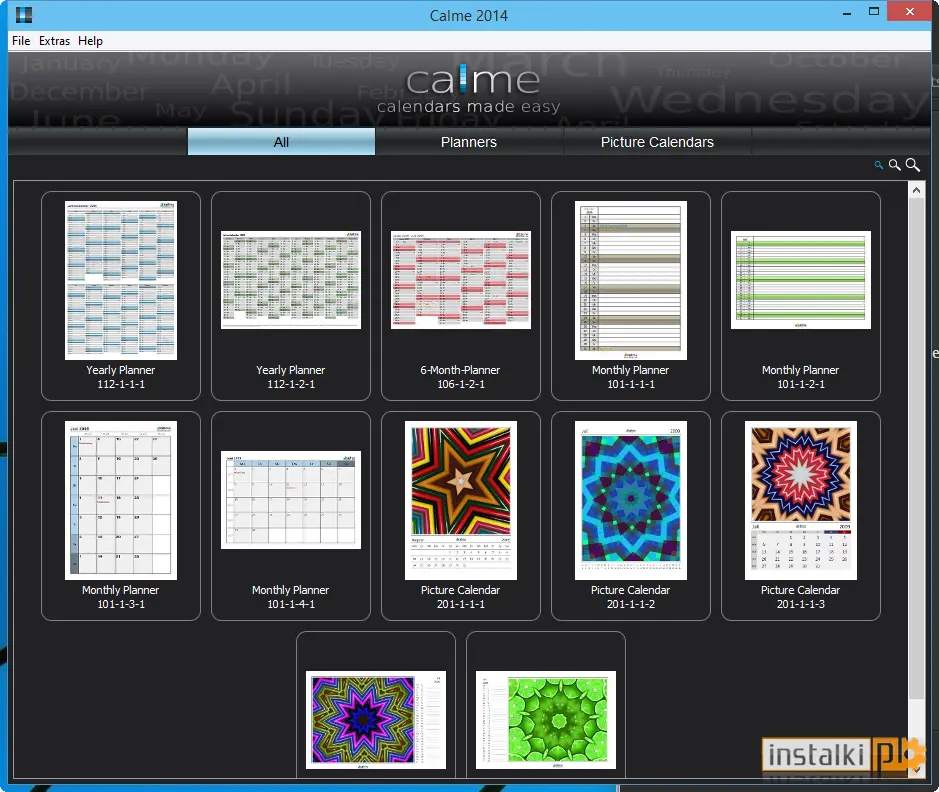Viewport: 939px width, 792px height.
Task: Open the Extras menu
Action: (x=54, y=41)
